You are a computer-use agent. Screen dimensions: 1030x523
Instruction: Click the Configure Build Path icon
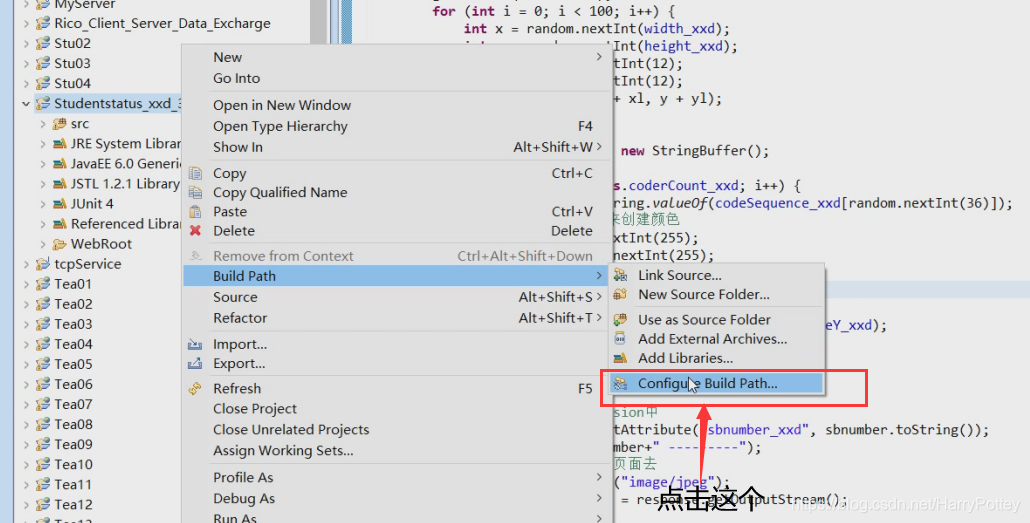point(620,384)
